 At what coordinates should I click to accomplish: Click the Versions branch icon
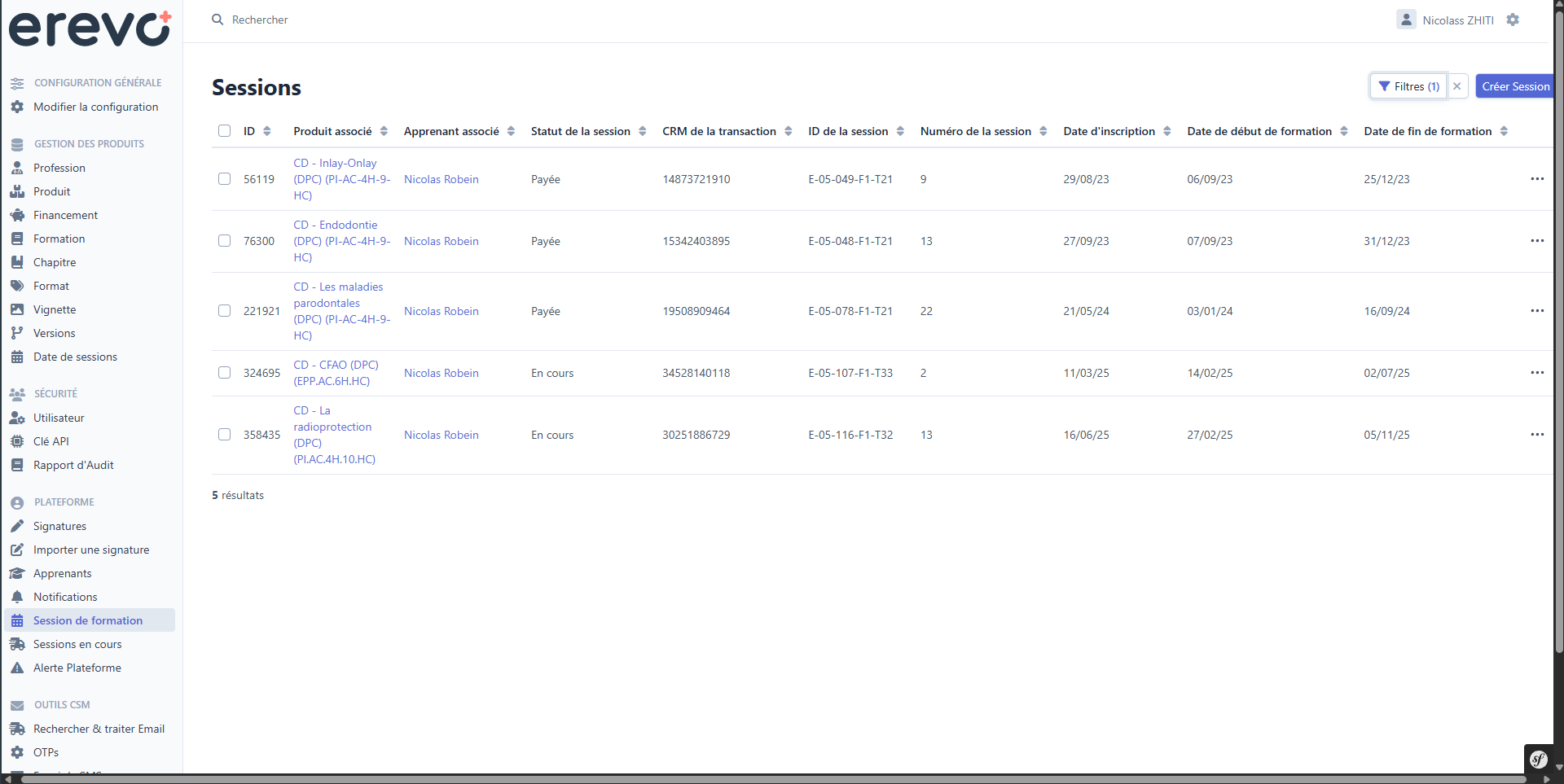pos(17,333)
